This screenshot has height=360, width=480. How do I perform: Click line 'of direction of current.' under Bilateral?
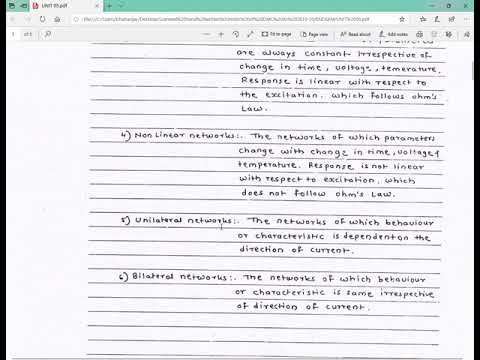pos(303,306)
